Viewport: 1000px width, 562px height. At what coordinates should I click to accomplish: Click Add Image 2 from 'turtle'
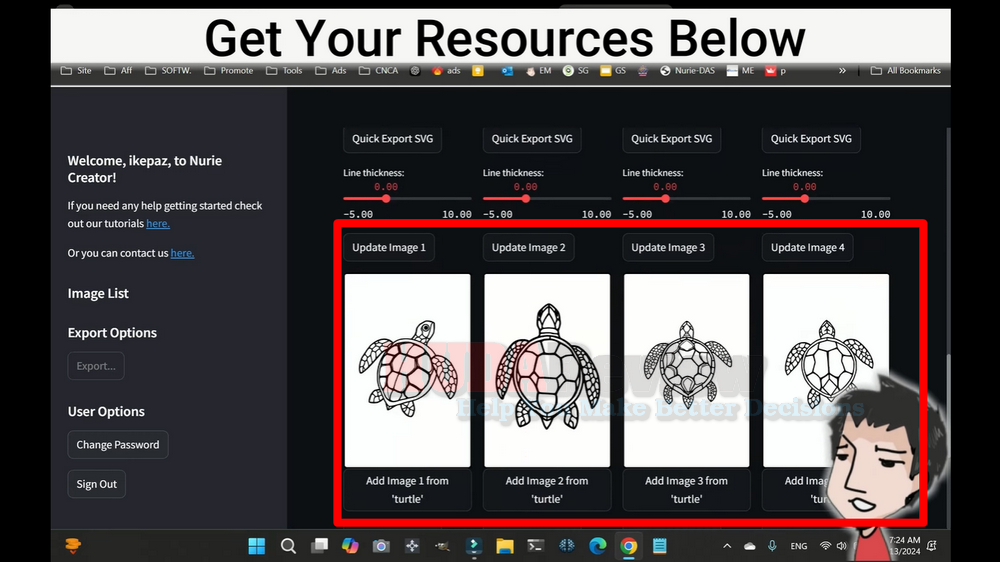click(547, 489)
